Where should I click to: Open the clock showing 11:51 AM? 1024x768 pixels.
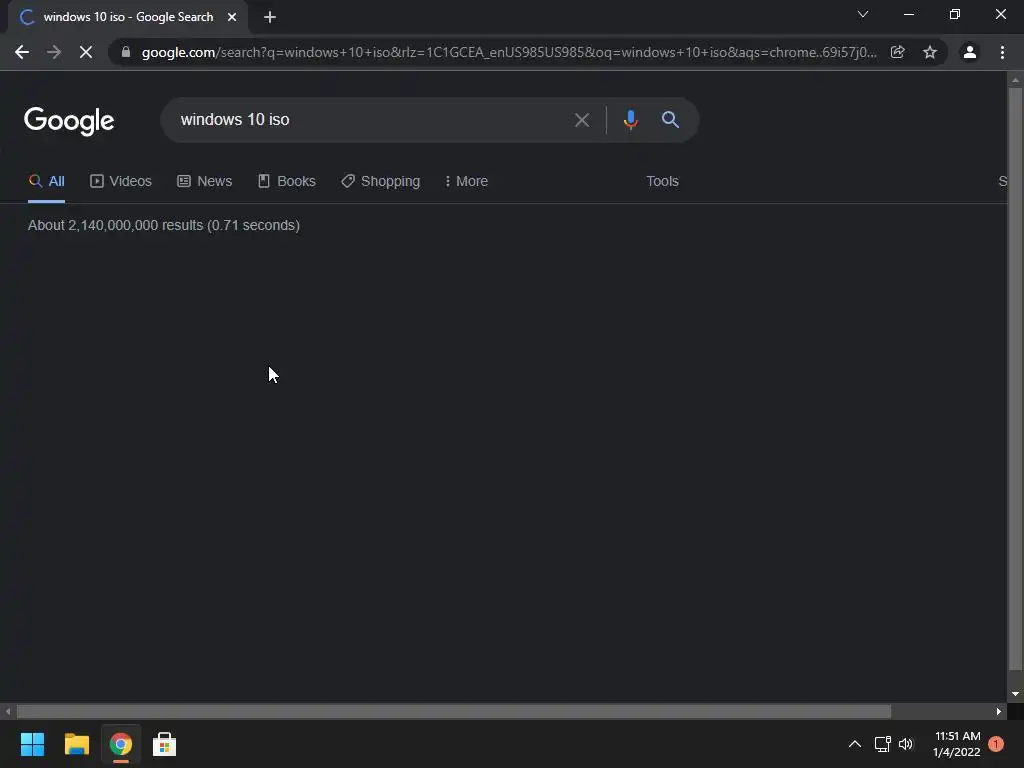[957, 744]
